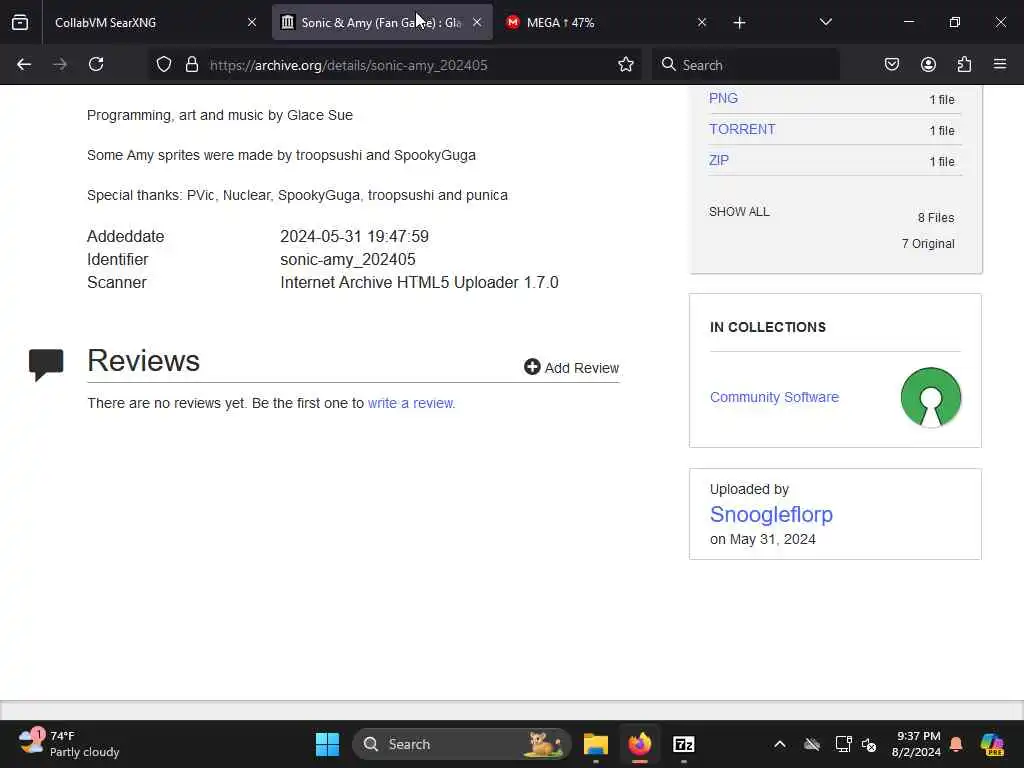Open the notification bell icon
The width and height of the screenshot is (1024, 768).
[x=956, y=744]
